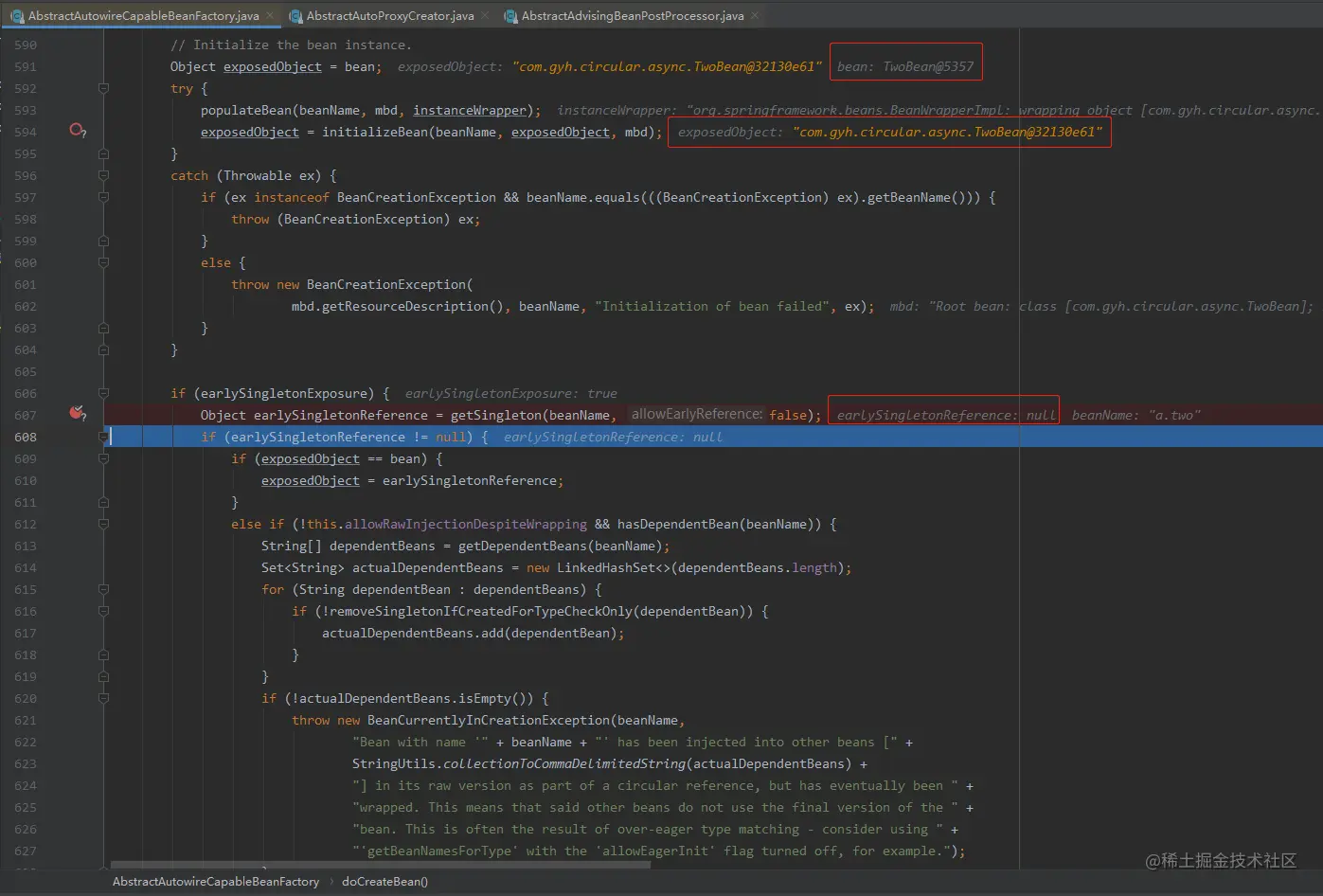Image resolution: width=1323 pixels, height=896 pixels.
Task: Fold the else-if block at line 612
Action: click(104, 524)
